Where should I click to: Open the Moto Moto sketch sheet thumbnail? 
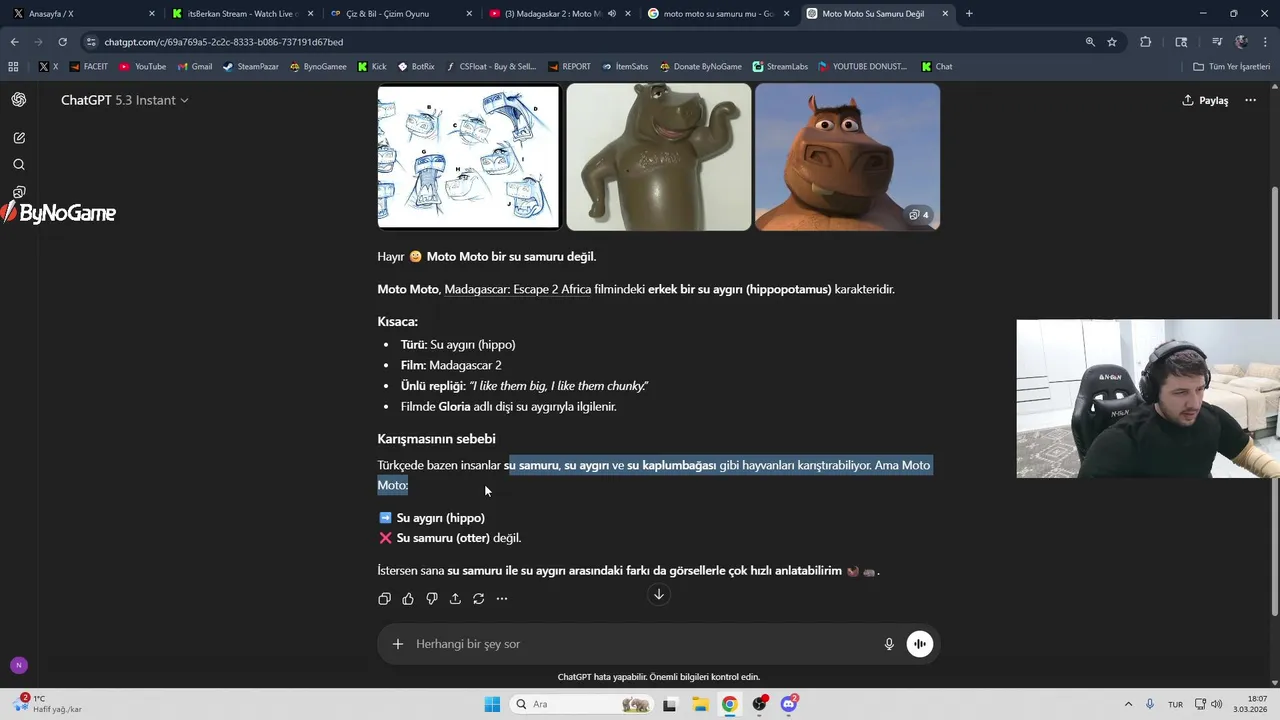click(468, 157)
